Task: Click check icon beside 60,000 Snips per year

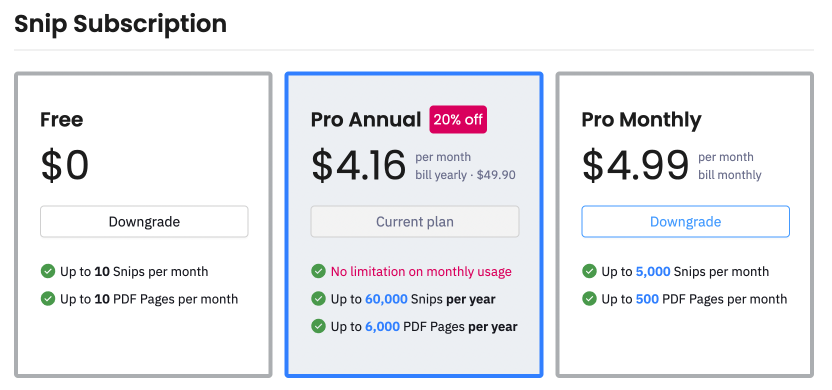Action: 318,299
